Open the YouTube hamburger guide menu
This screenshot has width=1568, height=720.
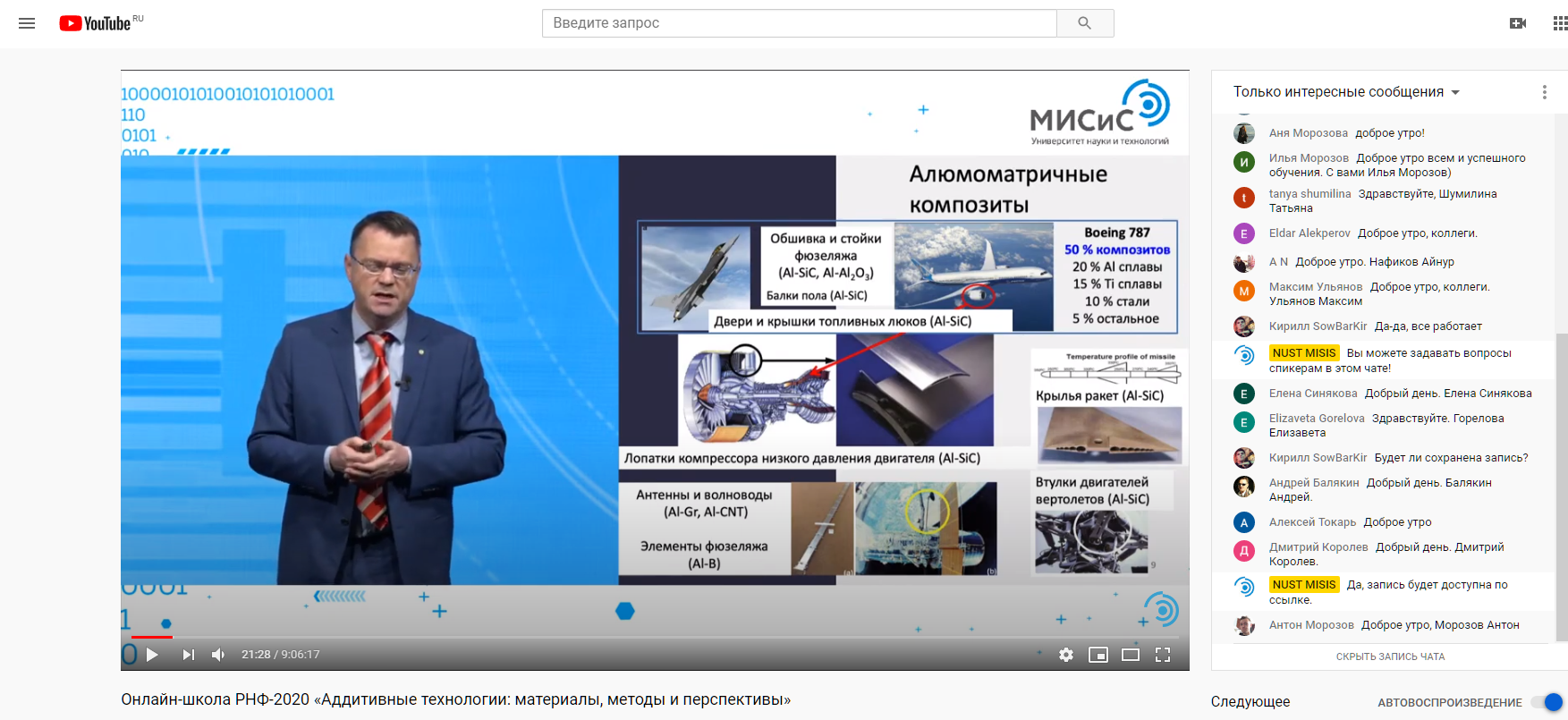click(x=27, y=23)
